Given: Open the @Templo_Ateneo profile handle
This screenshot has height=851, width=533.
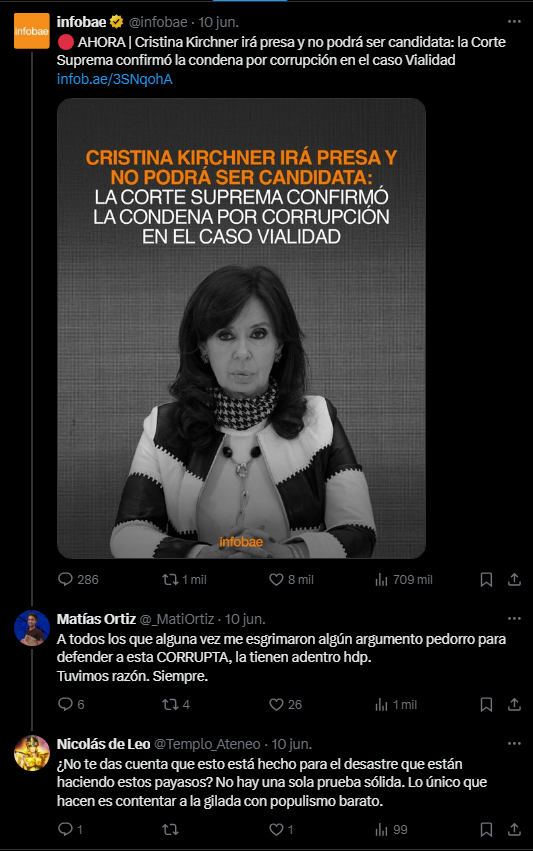Looking at the screenshot, I should [x=207, y=744].
